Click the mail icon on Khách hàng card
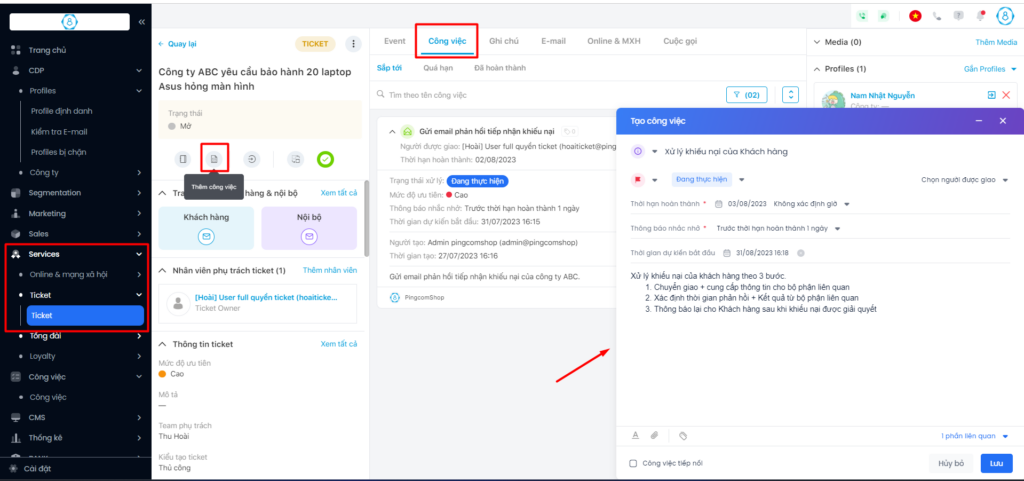 206,237
